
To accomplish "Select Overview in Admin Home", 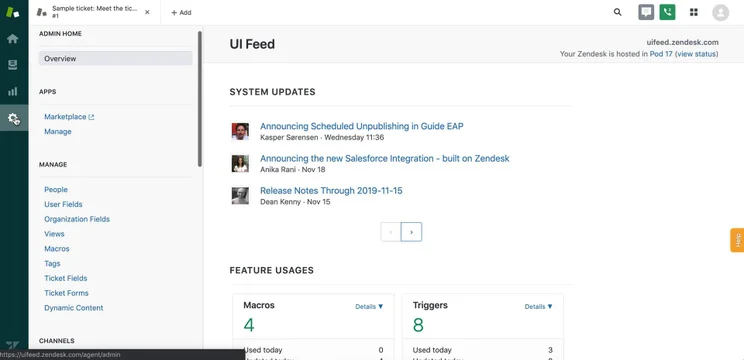I will 115,58.
